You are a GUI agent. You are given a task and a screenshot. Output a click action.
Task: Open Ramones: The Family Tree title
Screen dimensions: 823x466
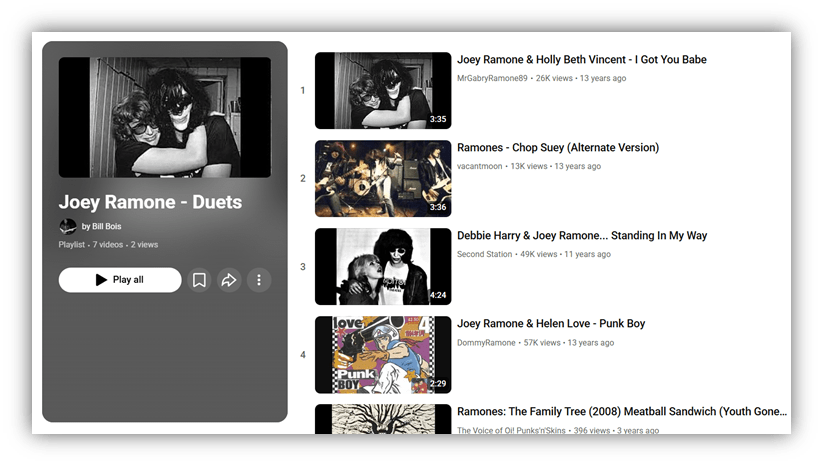pyautogui.click(x=621, y=412)
